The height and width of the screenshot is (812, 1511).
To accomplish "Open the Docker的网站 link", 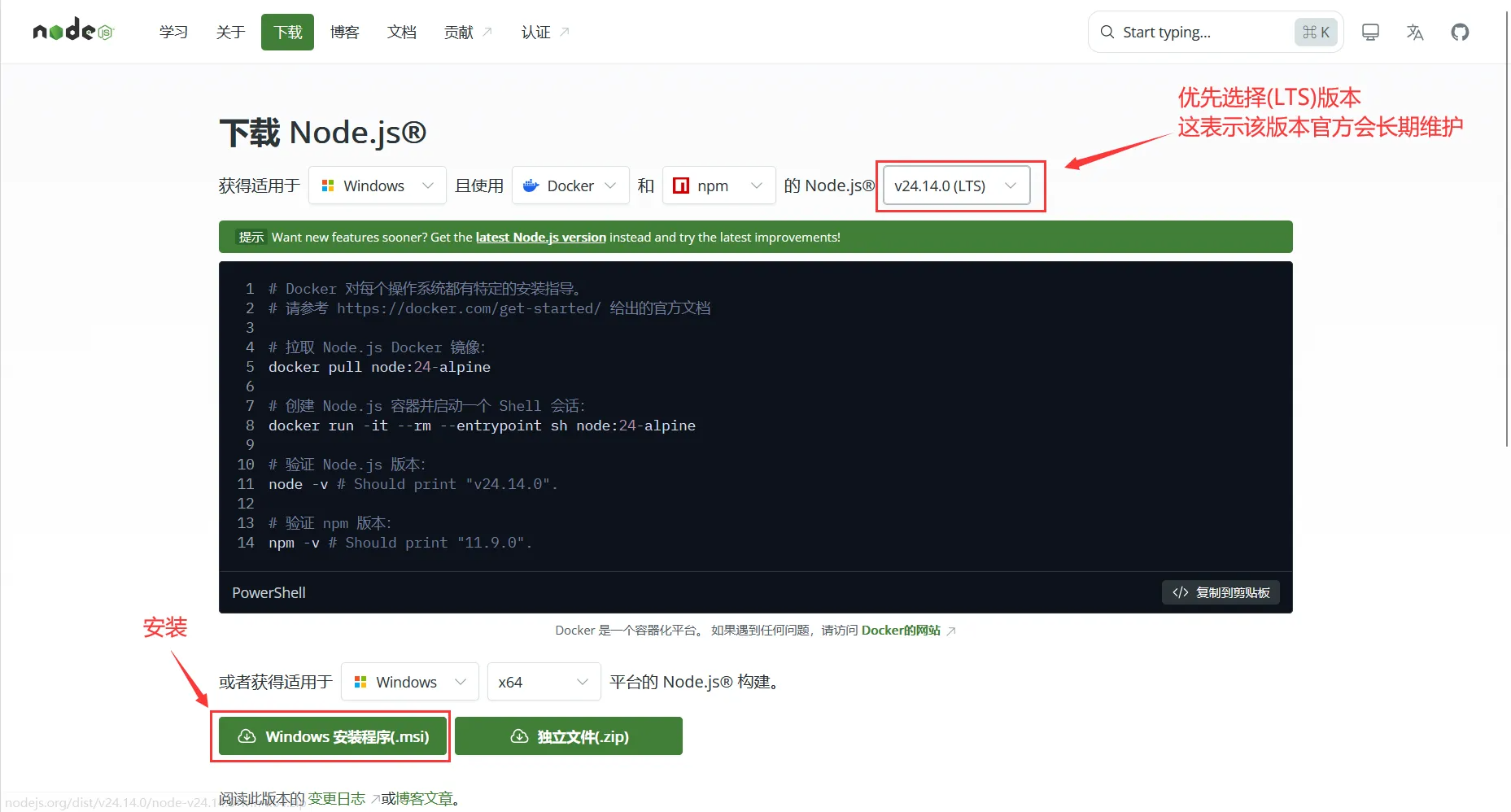I will point(908,631).
